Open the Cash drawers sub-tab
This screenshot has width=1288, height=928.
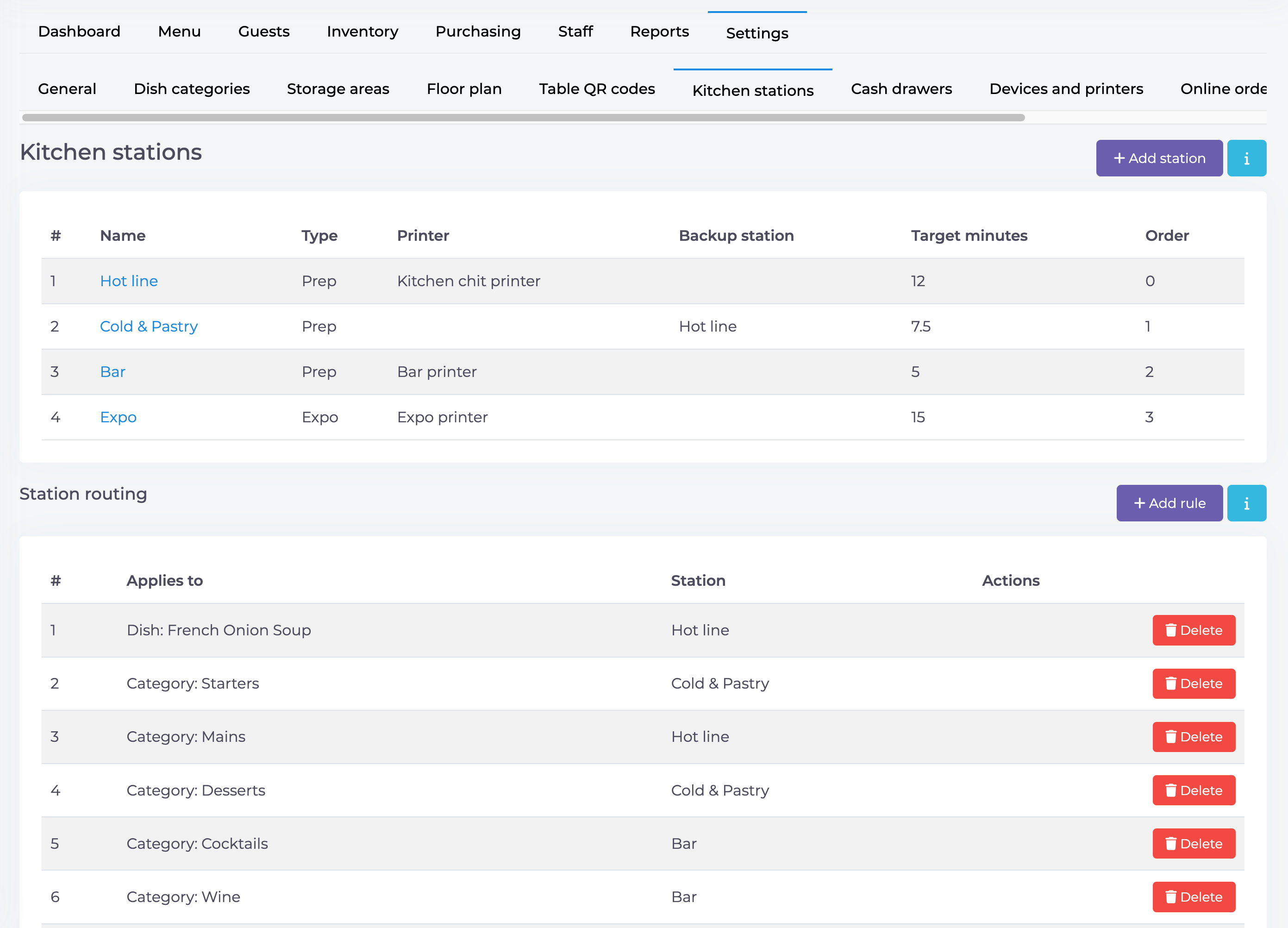[x=901, y=89]
